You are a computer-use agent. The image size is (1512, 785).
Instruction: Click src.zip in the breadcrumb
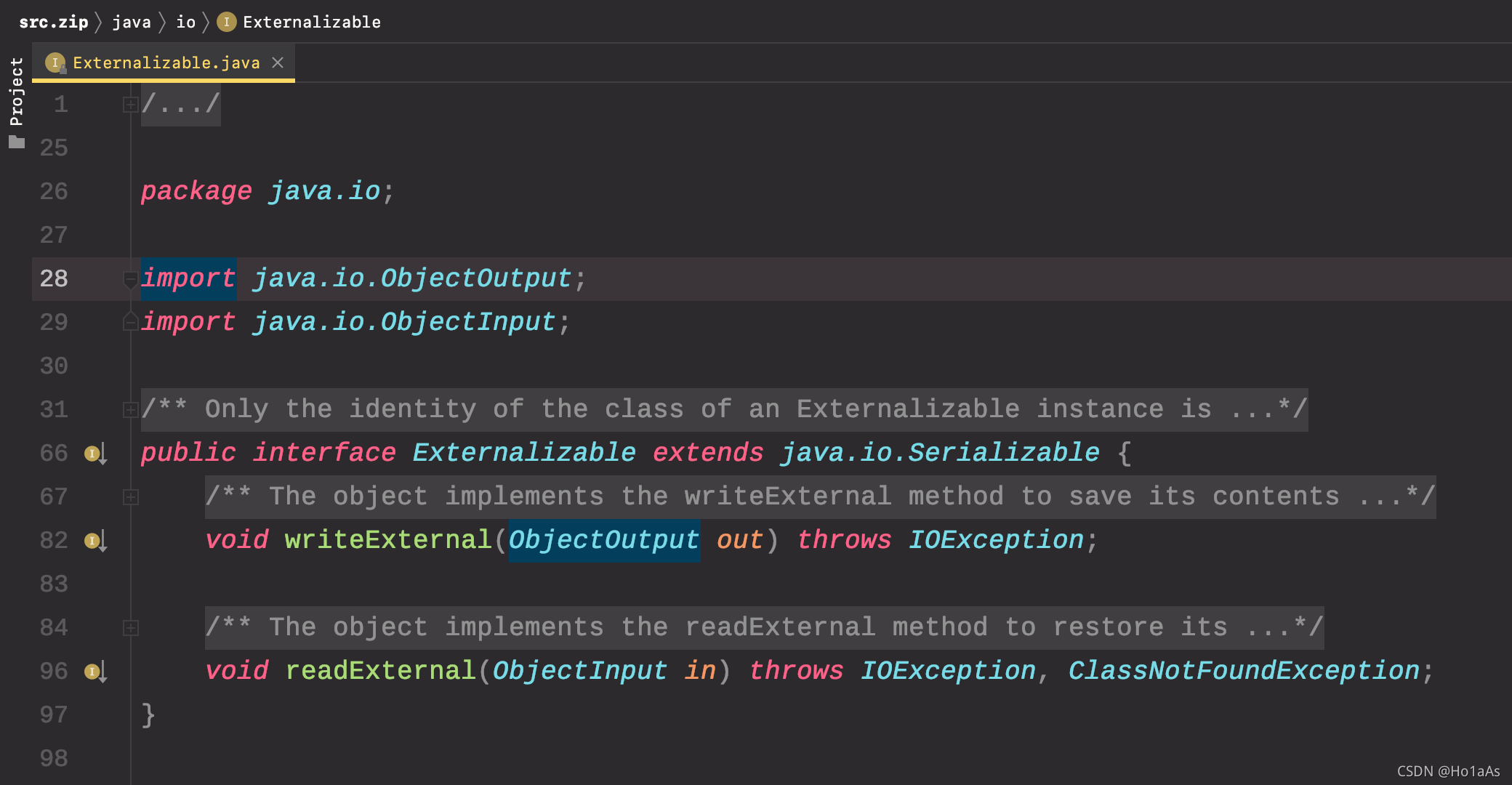tap(53, 22)
